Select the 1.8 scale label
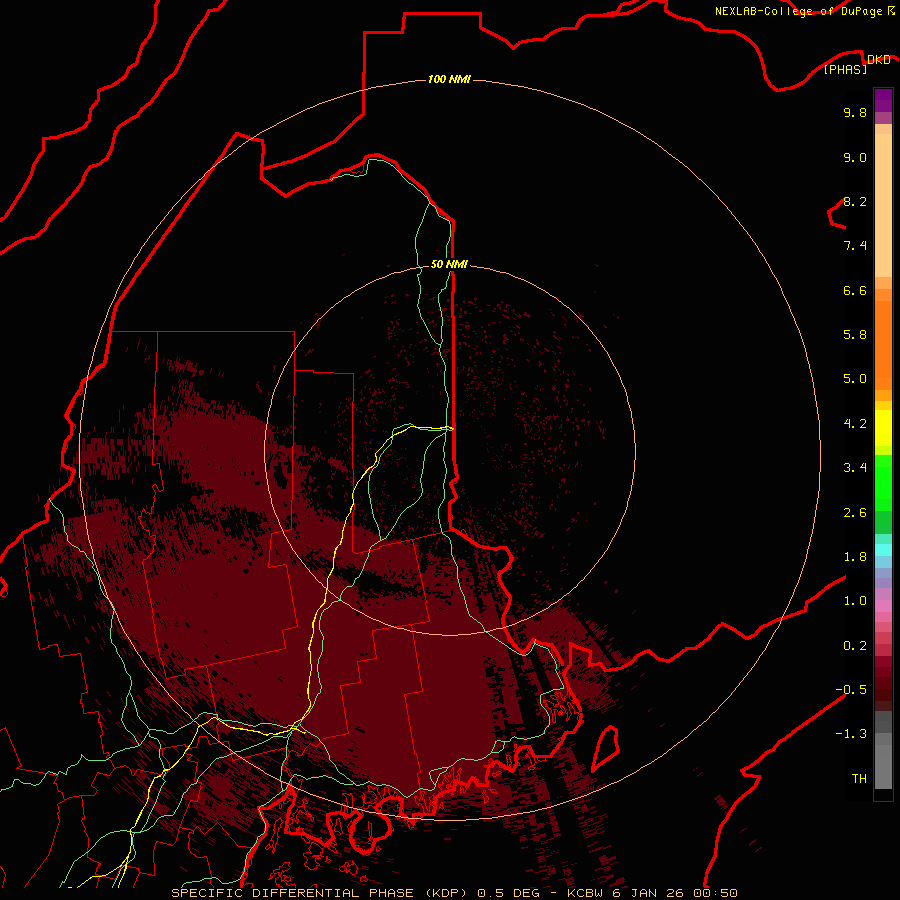The width and height of the screenshot is (900, 900). point(855,557)
